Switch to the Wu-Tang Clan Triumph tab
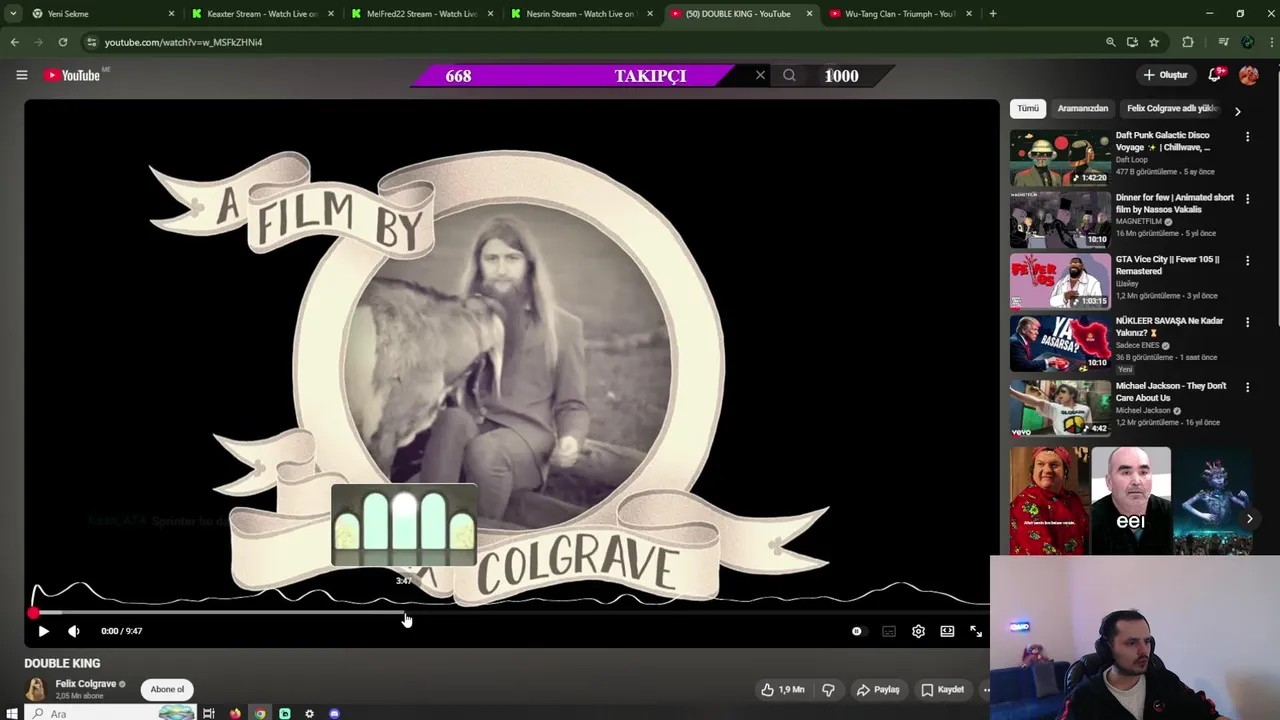The width and height of the screenshot is (1280, 720). [x=900, y=14]
